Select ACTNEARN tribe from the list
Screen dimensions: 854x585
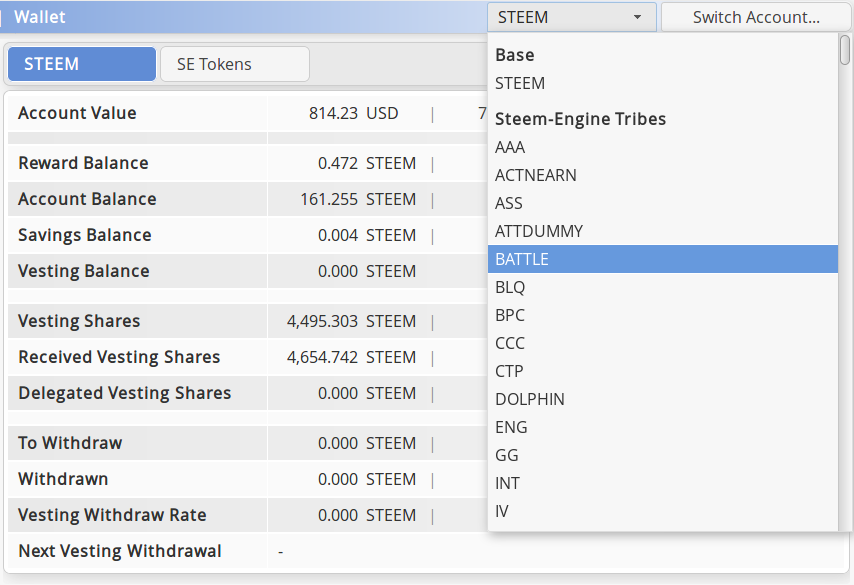point(662,175)
